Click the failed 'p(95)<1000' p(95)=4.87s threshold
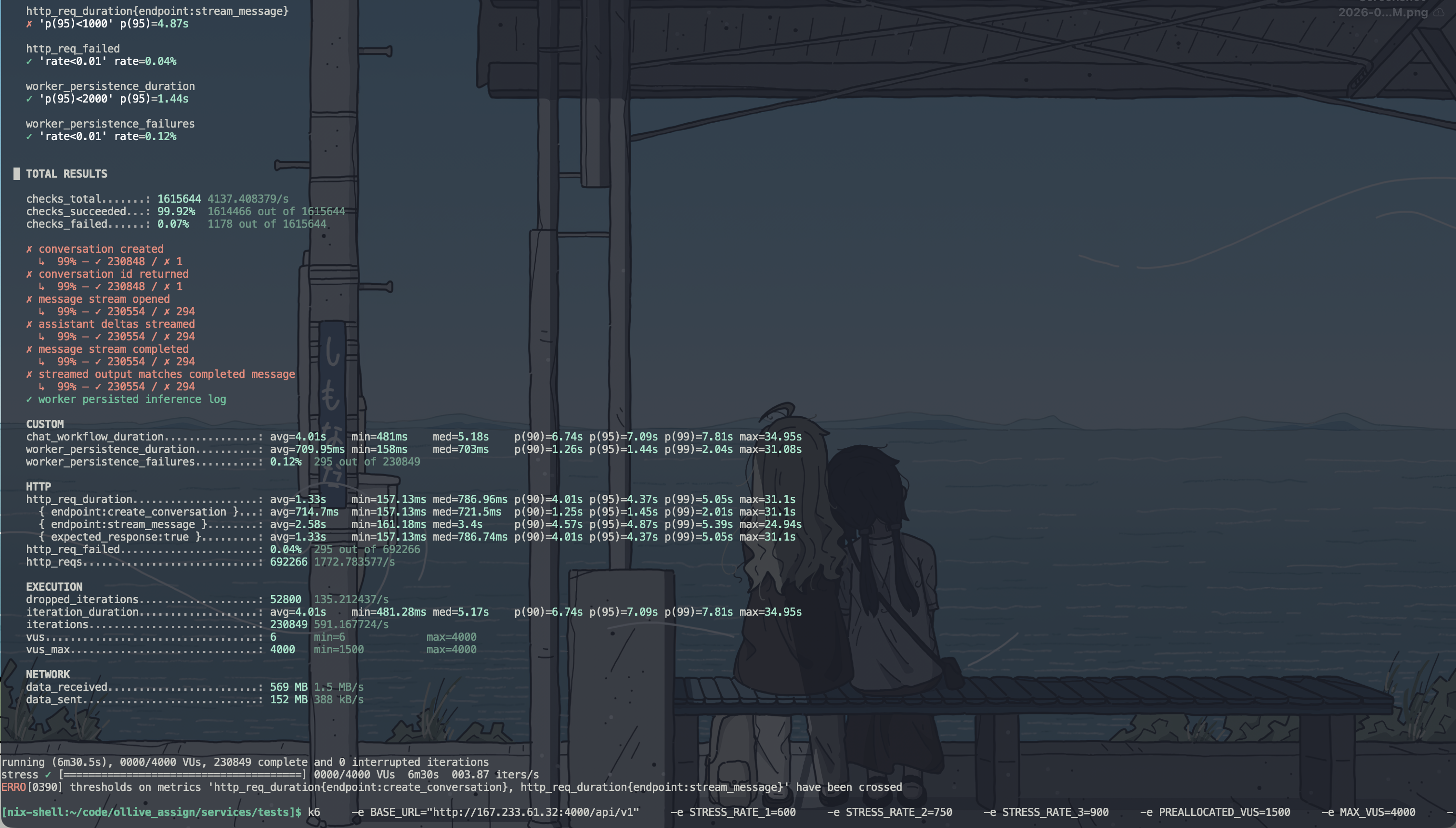The height and width of the screenshot is (828, 1456). (107, 24)
